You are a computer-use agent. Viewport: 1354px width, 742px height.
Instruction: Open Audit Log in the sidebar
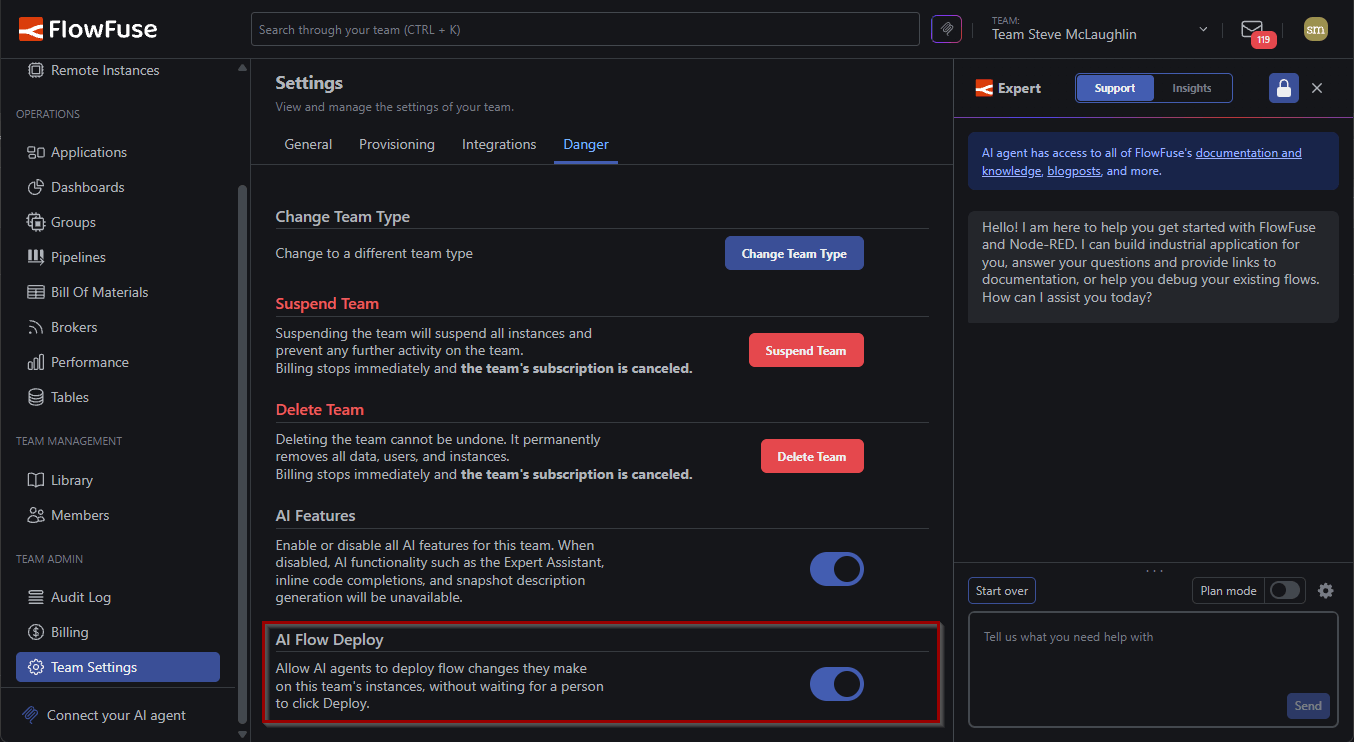118,597
